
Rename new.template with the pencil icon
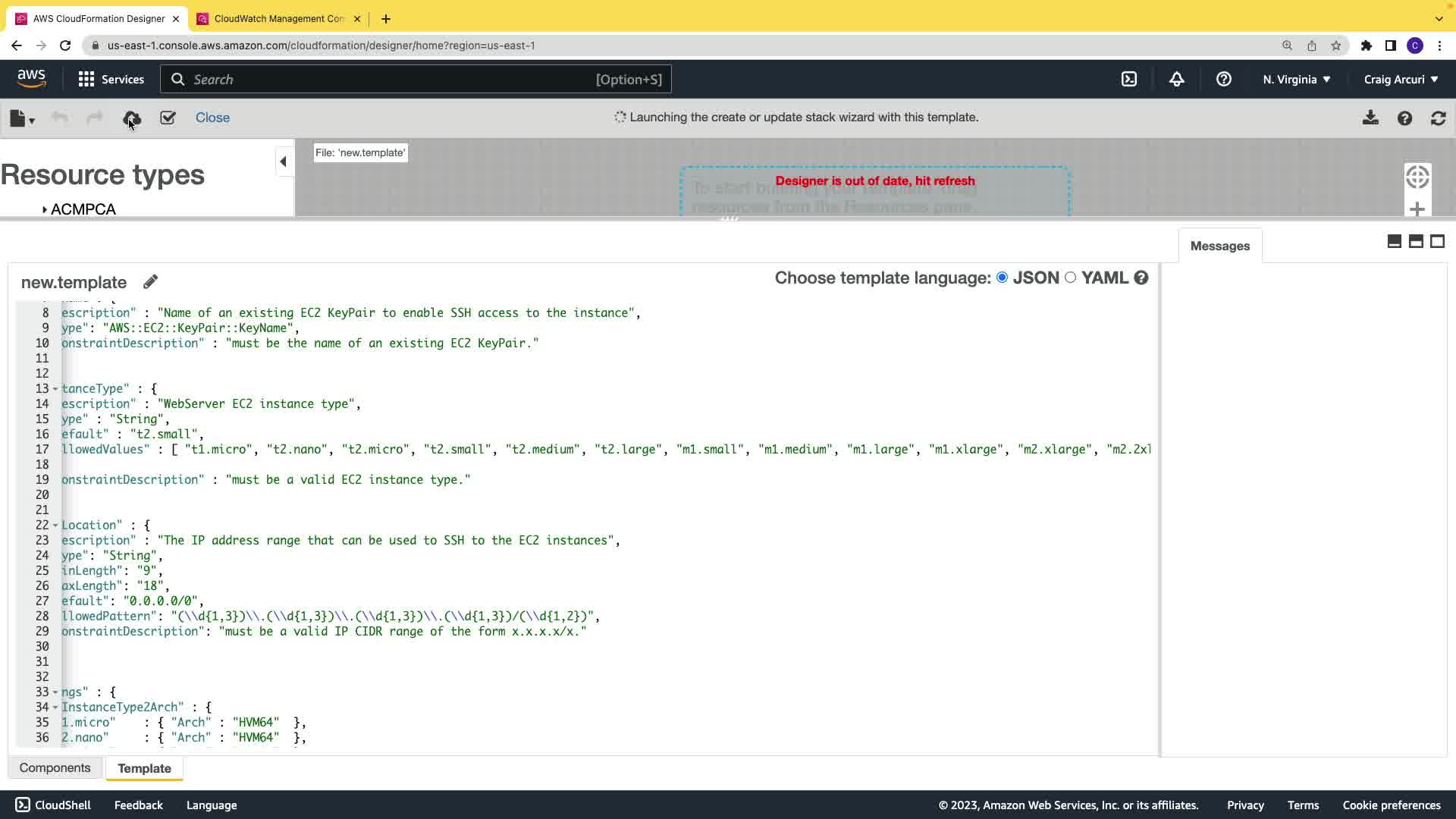point(150,282)
